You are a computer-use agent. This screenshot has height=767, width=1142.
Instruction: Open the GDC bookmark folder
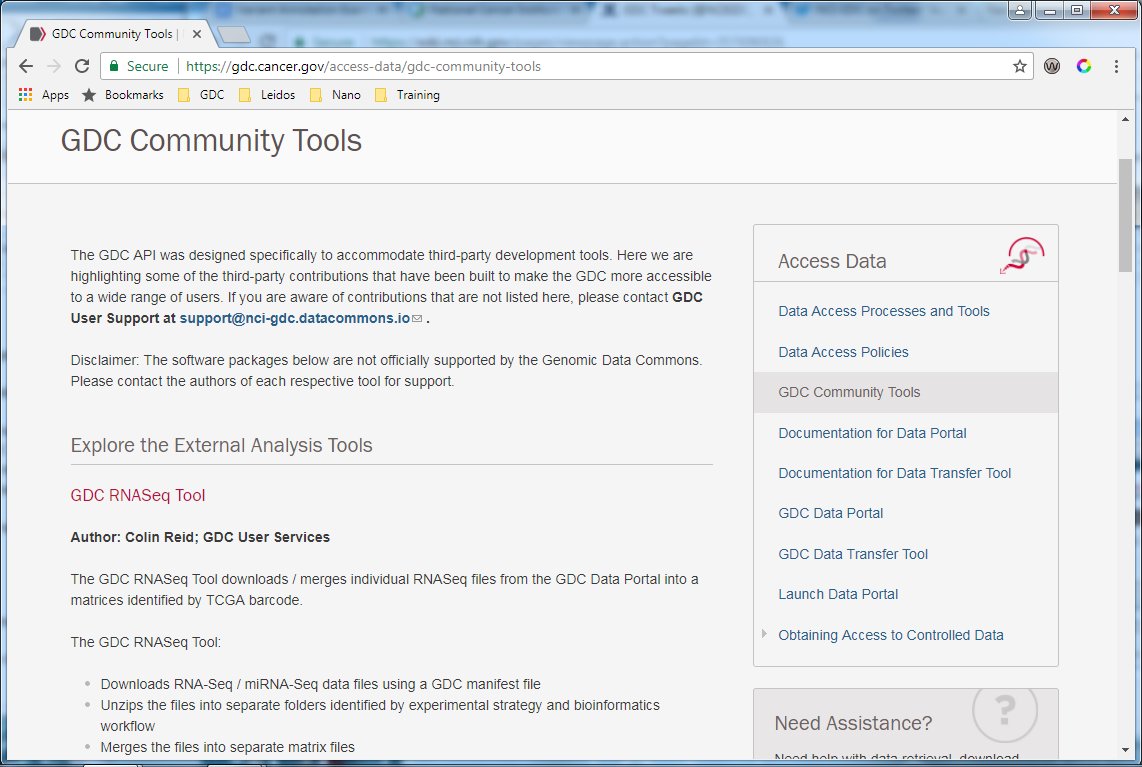tap(202, 95)
